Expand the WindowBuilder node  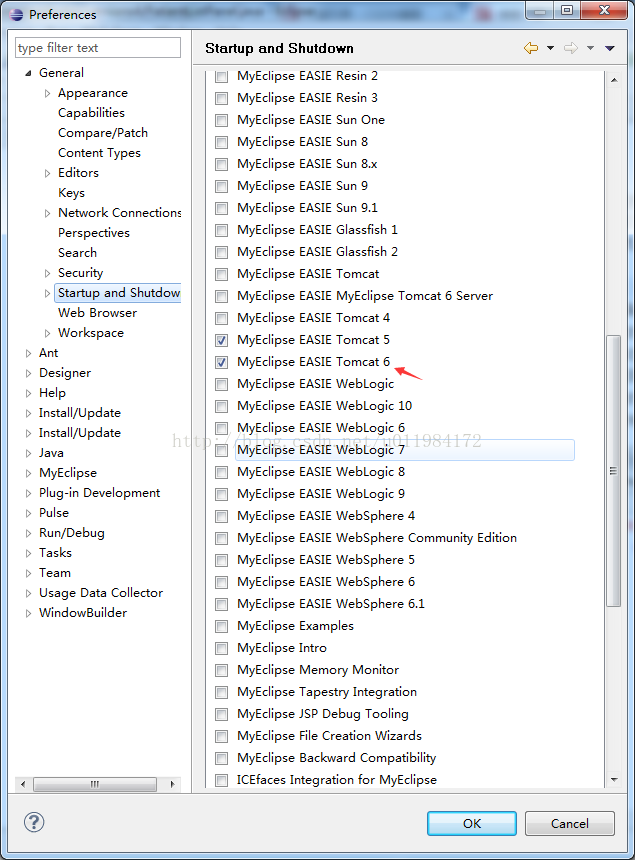pyautogui.click(x=29, y=614)
